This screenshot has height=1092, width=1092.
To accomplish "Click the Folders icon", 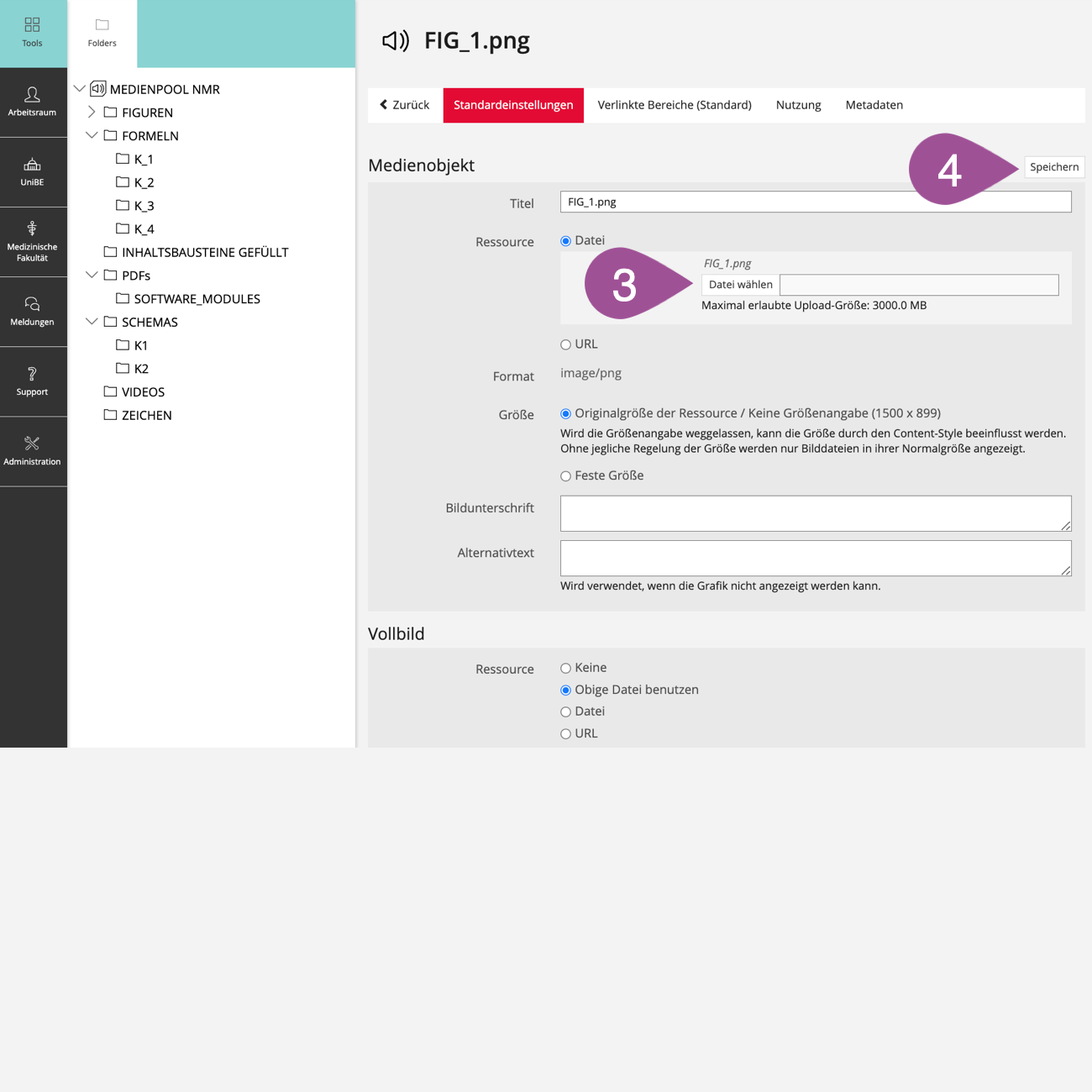I will 102,25.
